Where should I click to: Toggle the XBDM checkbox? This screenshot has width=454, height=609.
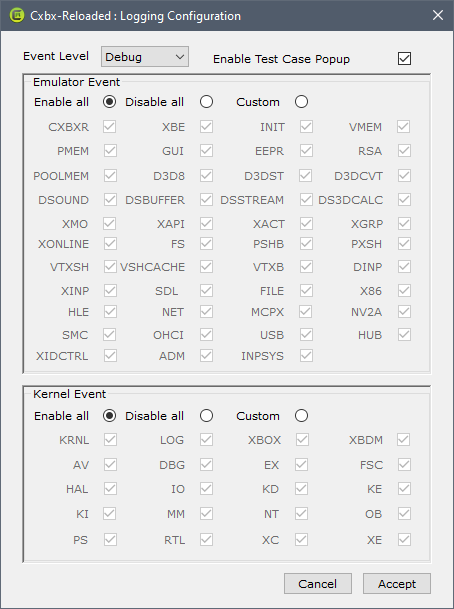[404, 440]
